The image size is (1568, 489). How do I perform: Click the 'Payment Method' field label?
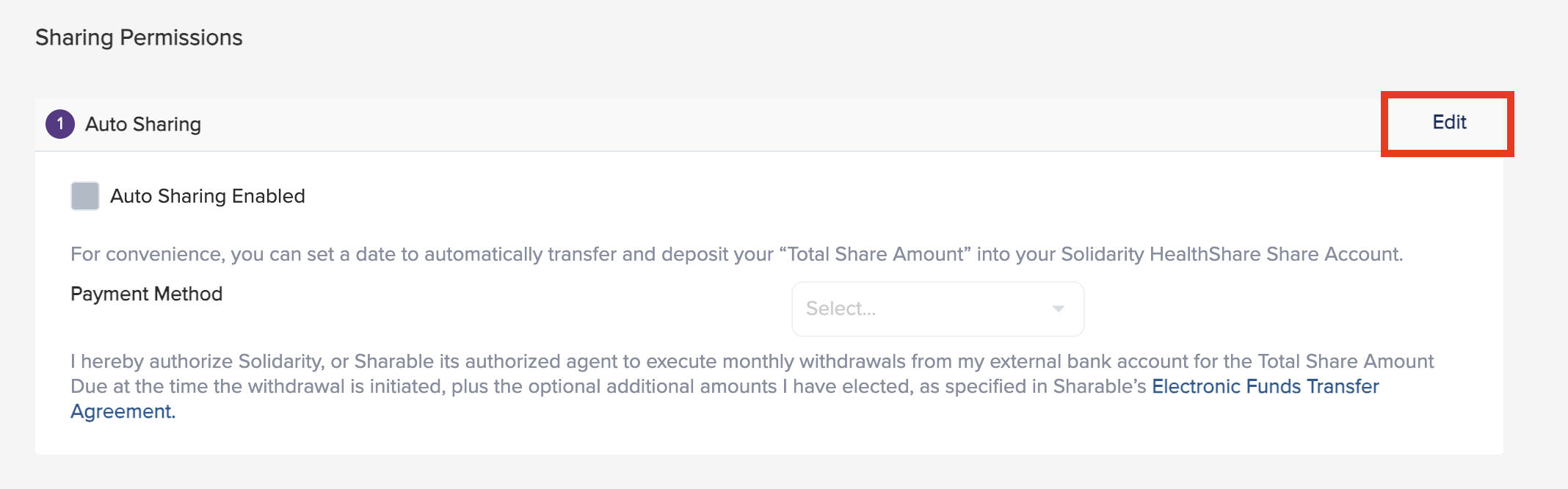click(x=147, y=294)
